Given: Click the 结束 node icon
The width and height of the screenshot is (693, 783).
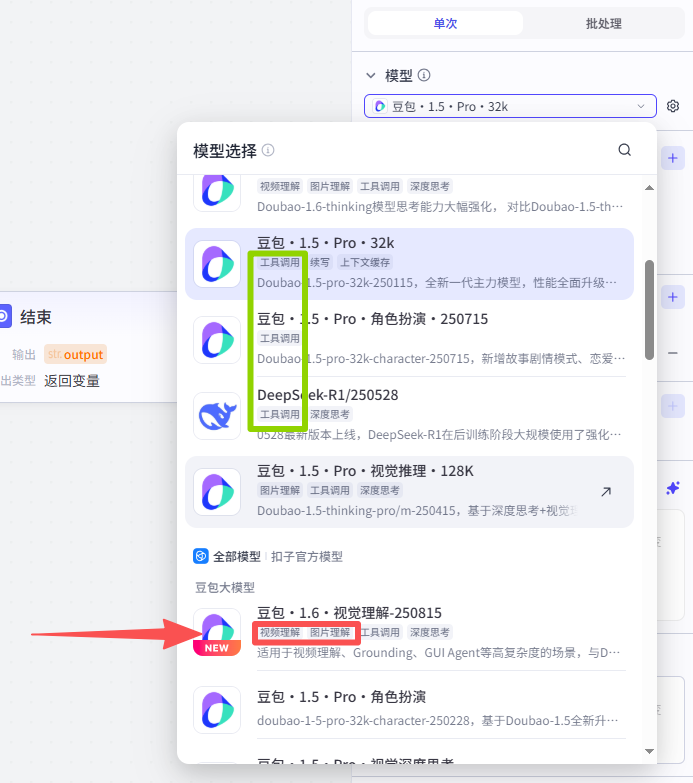Looking at the screenshot, I should pos(4,316).
